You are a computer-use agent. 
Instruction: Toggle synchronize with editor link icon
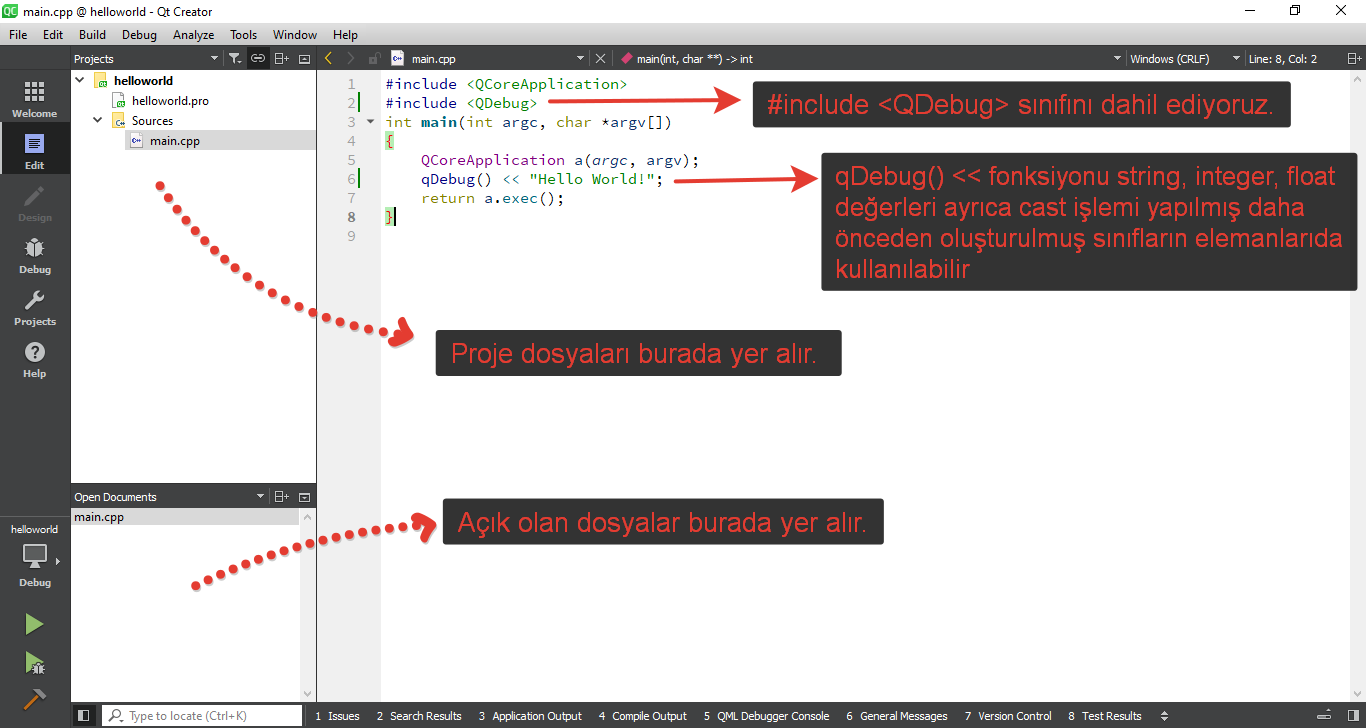tap(258, 59)
